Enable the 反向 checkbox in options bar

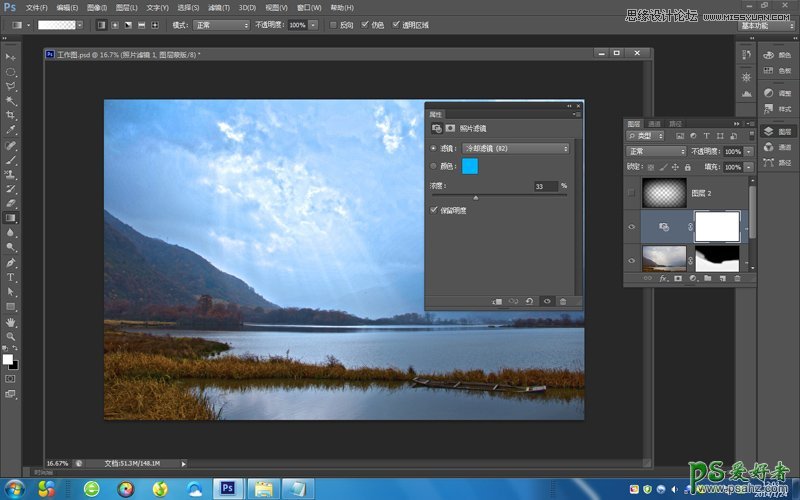pos(333,24)
